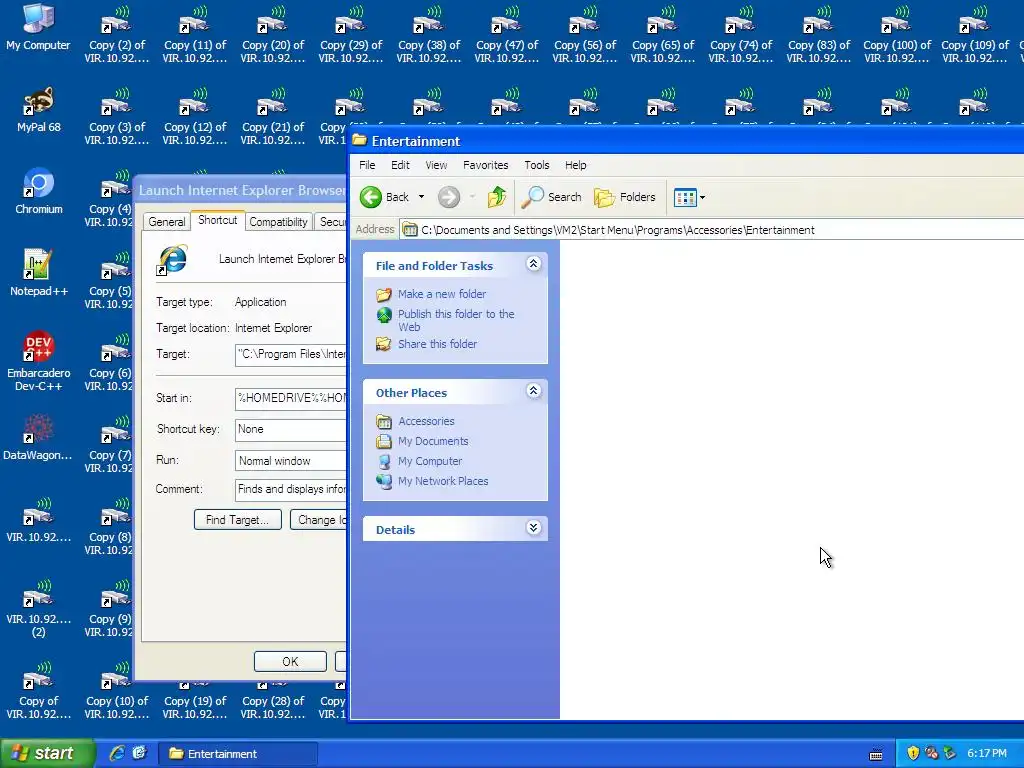This screenshot has height=768, width=1024.
Task: Open Back history dropdown arrow
Action: point(421,197)
